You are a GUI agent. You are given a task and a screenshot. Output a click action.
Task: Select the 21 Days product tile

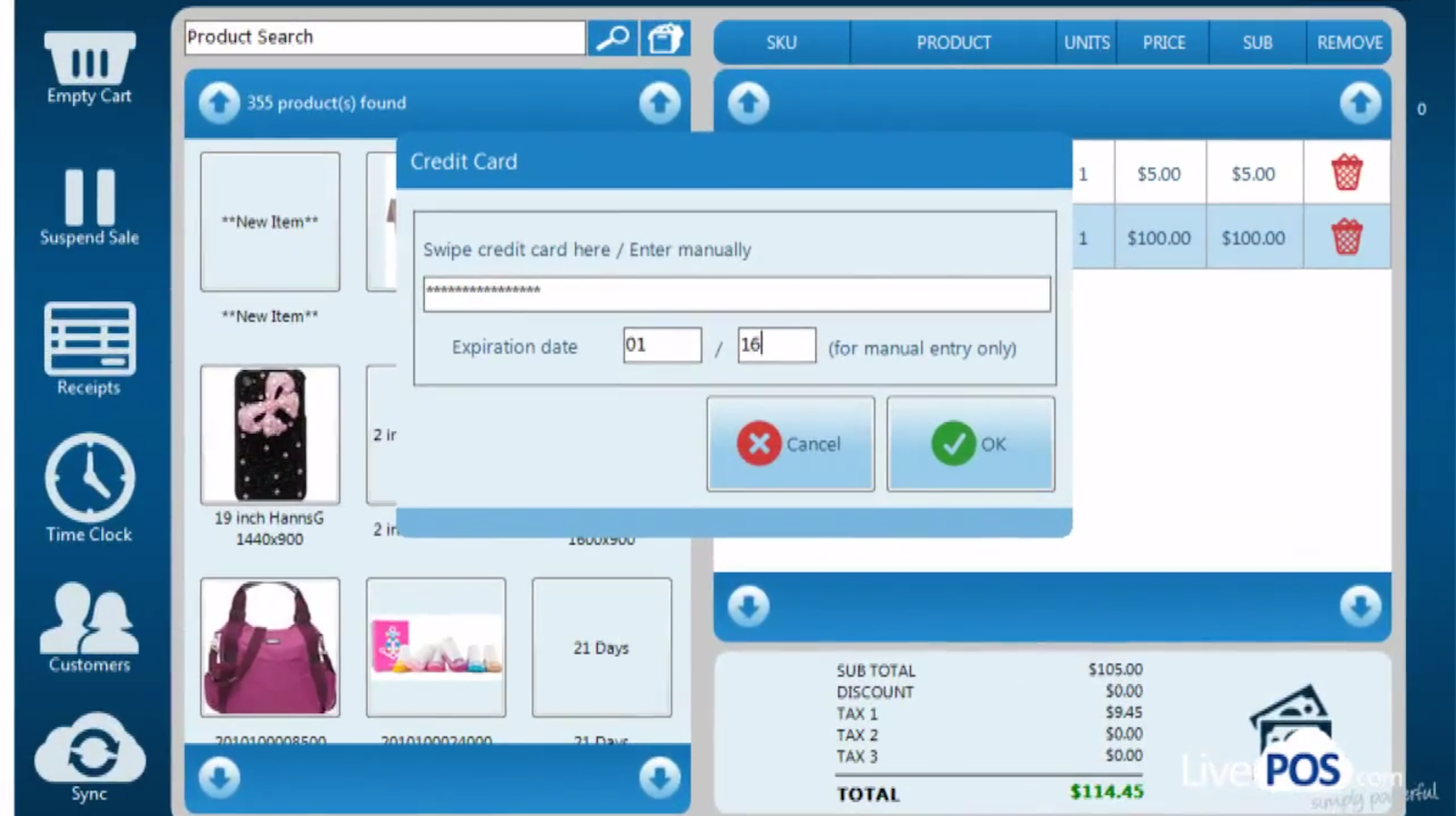[x=602, y=648]
